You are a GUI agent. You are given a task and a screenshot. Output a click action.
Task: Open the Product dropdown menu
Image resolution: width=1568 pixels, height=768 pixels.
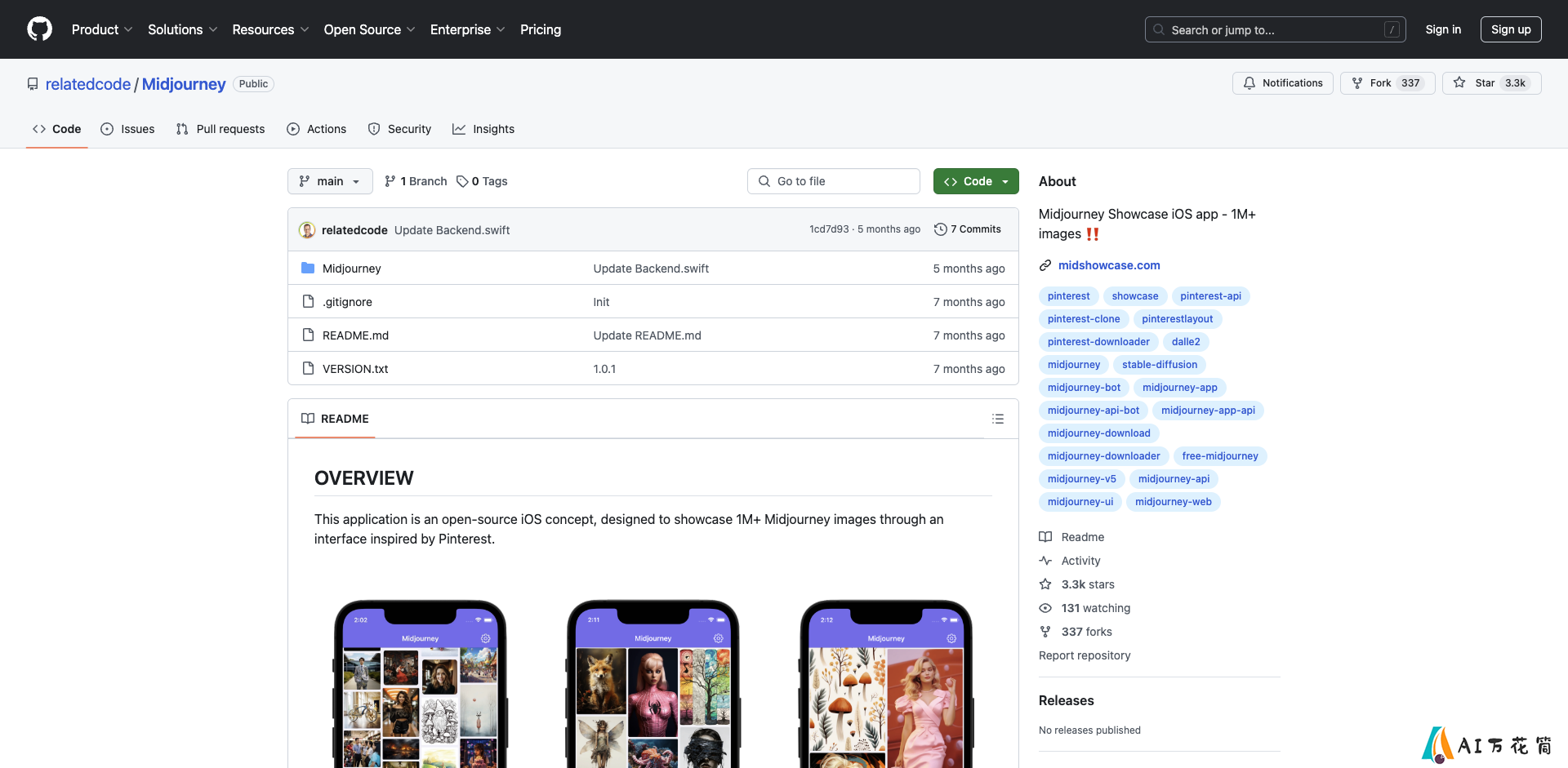tap(102, 29)
